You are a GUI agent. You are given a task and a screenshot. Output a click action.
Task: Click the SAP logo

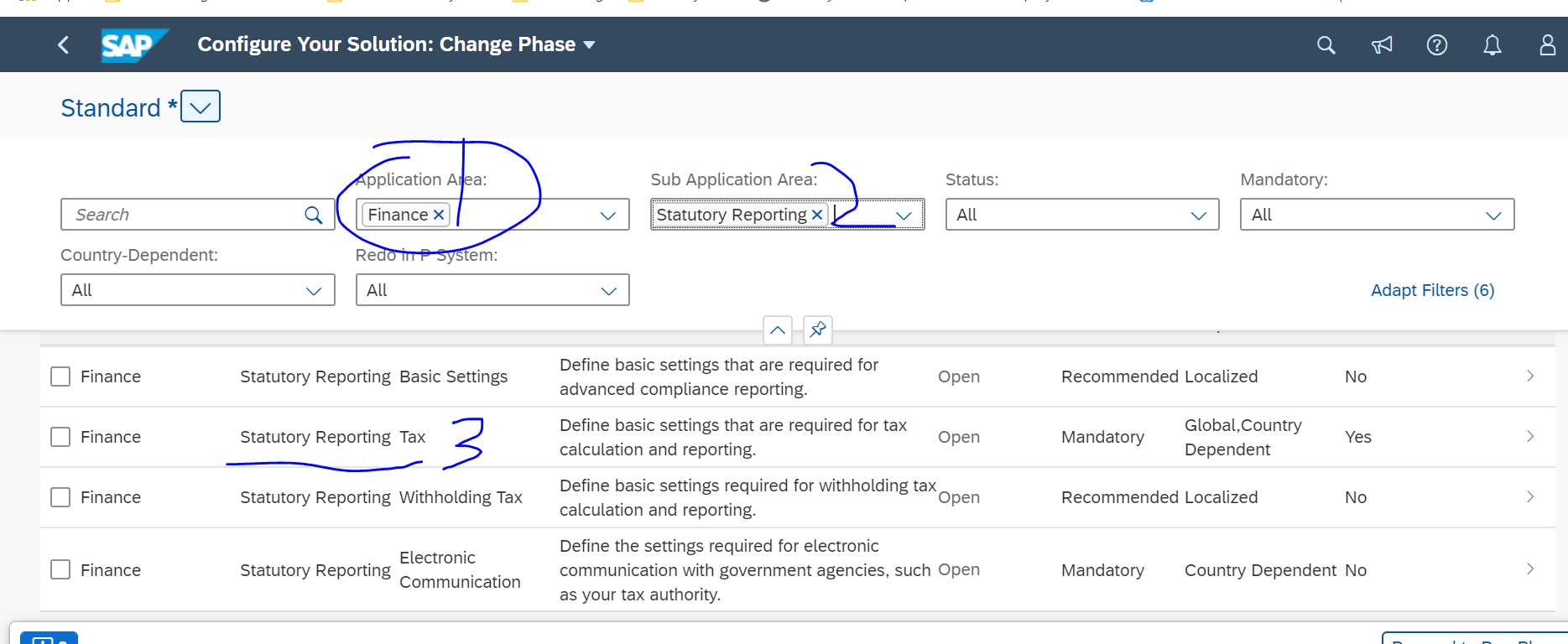[x=134, y=45]
